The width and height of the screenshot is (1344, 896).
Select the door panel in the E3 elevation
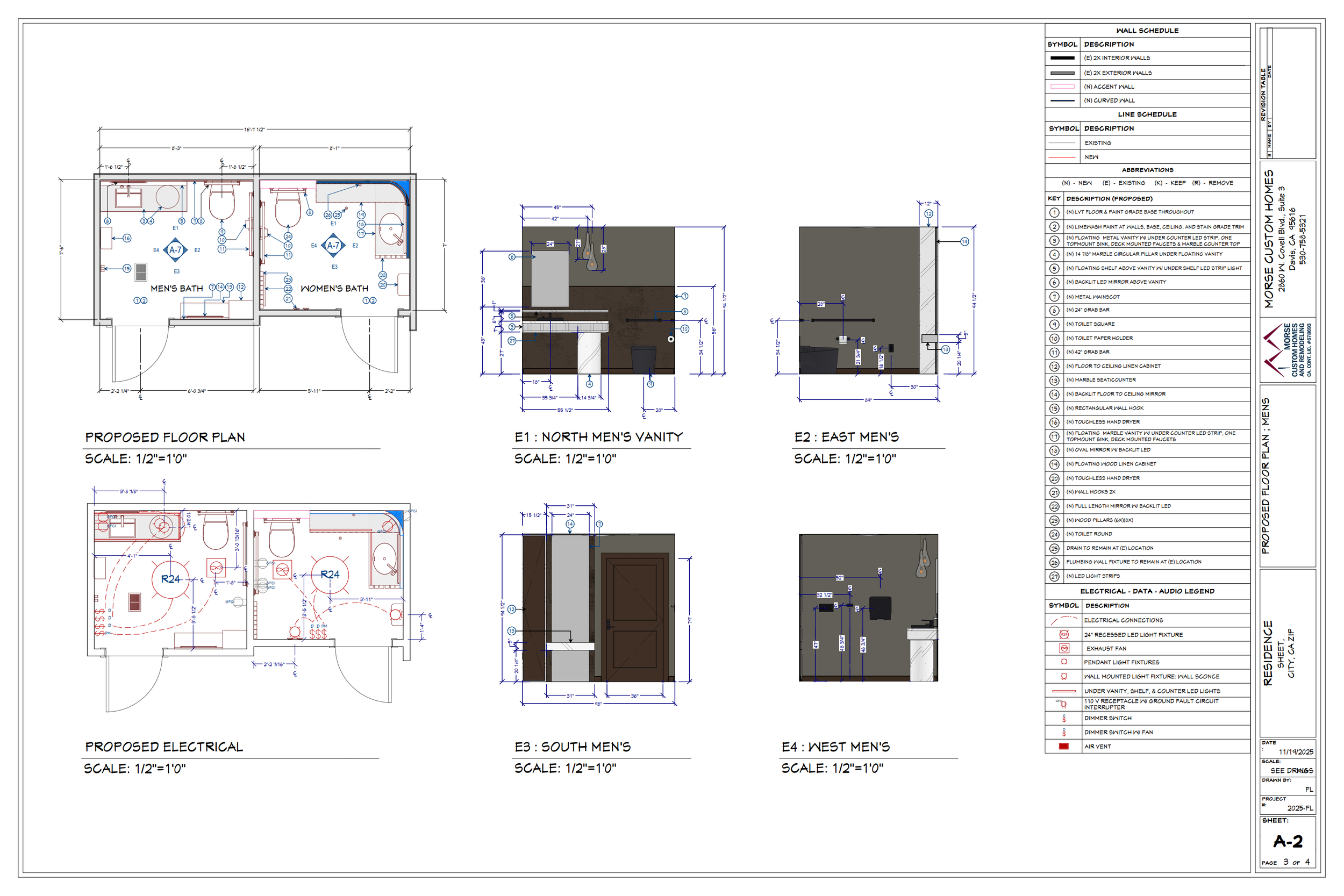[x=634, y=619]
